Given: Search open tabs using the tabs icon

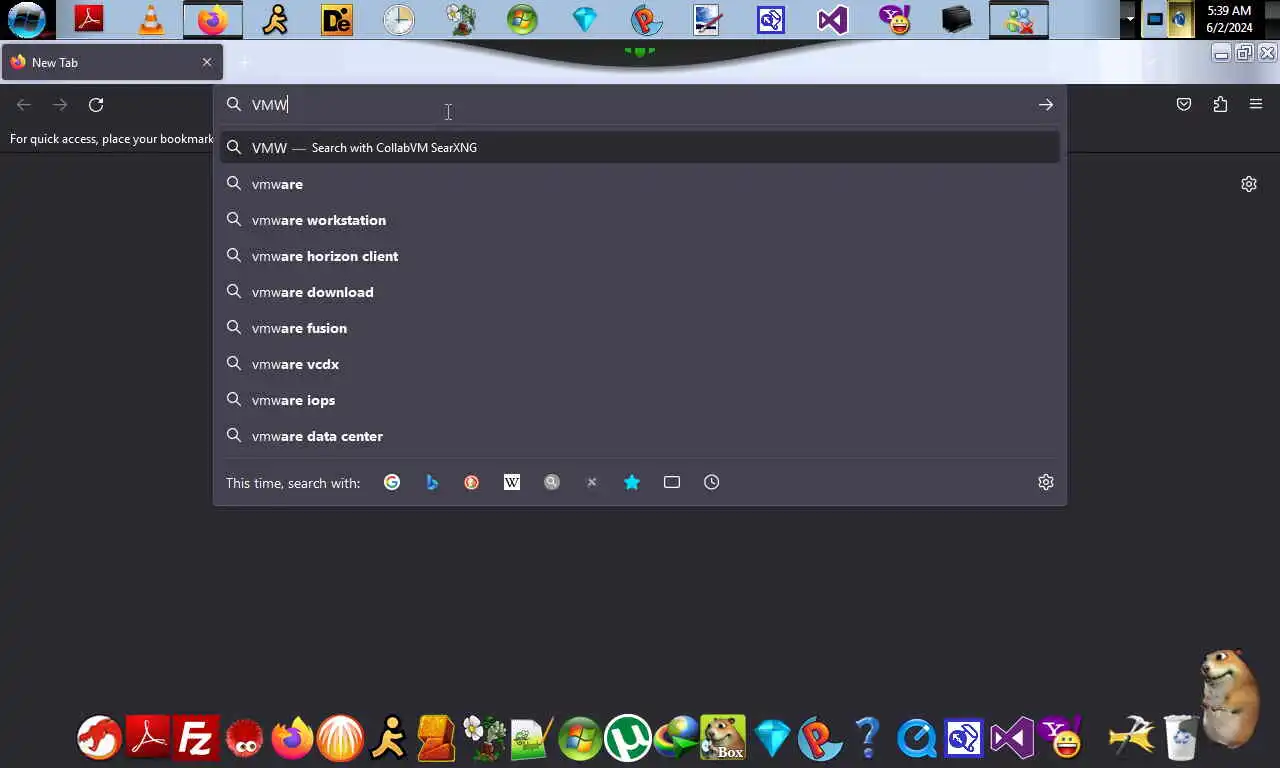Looking at the screenshot, I should 672,482.
